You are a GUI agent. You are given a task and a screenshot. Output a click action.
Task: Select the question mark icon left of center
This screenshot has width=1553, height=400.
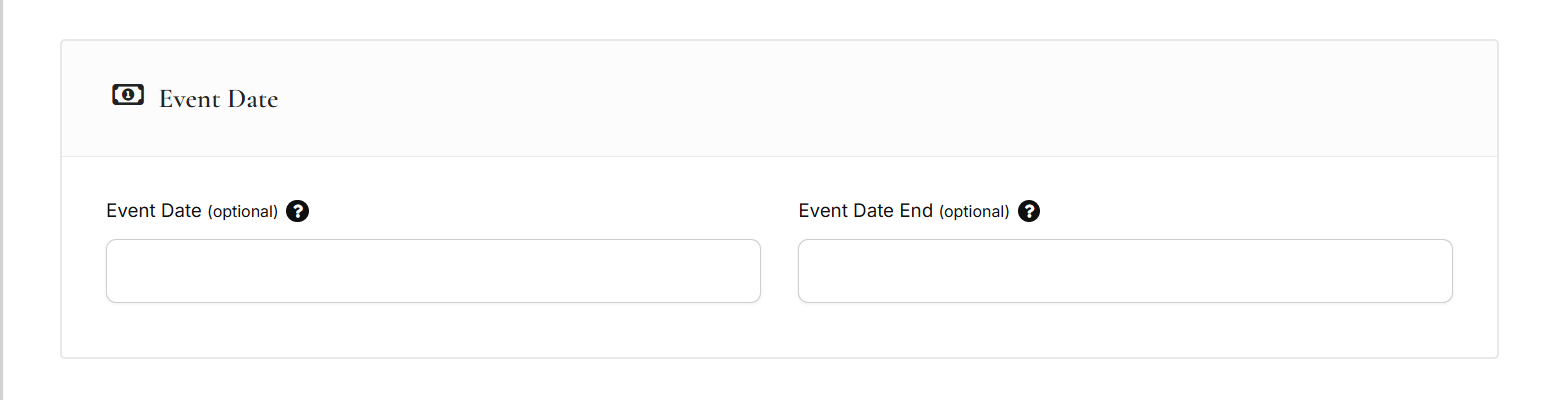click(297, 212)
